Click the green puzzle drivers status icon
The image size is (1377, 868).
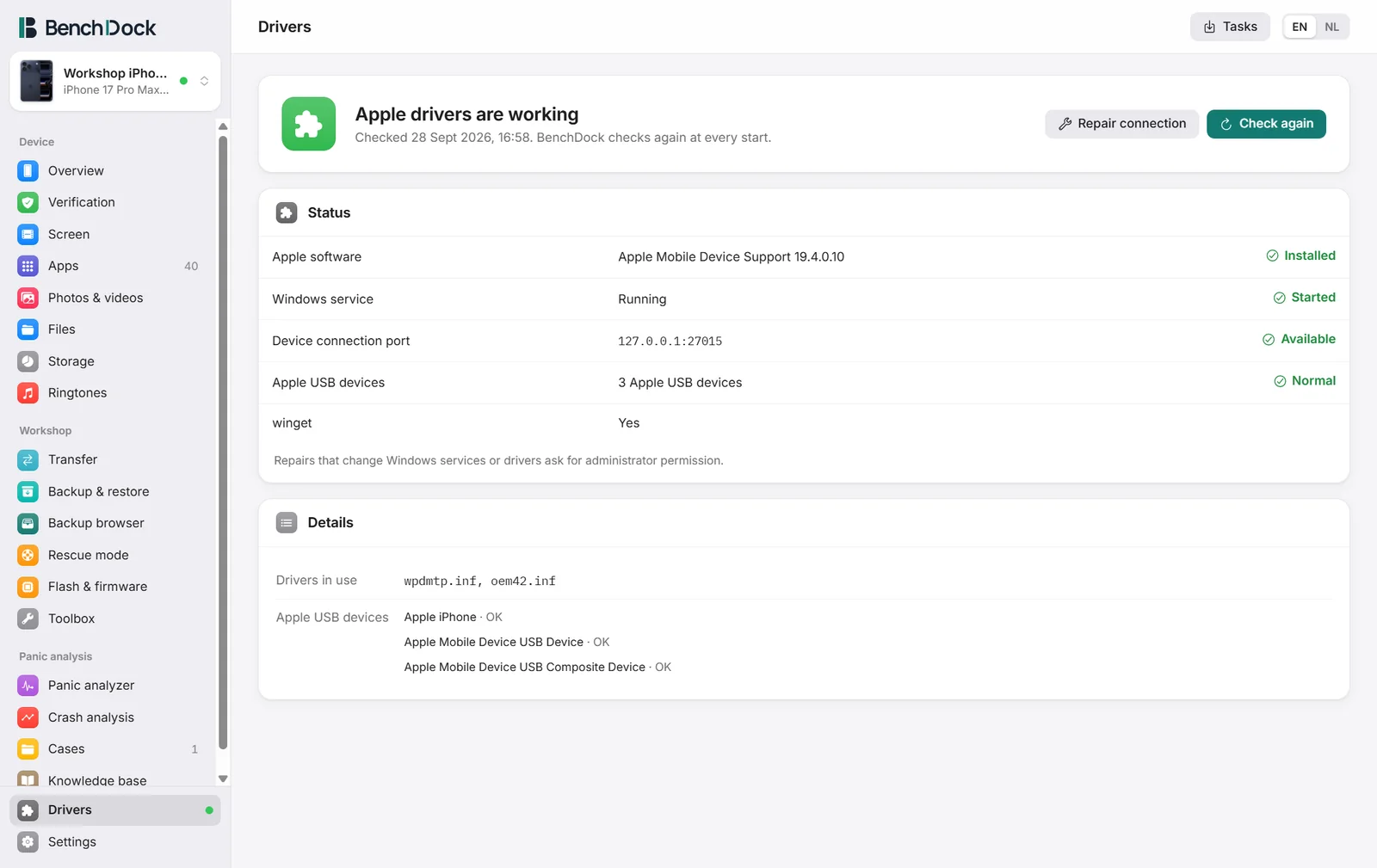[x=309, y=124]
